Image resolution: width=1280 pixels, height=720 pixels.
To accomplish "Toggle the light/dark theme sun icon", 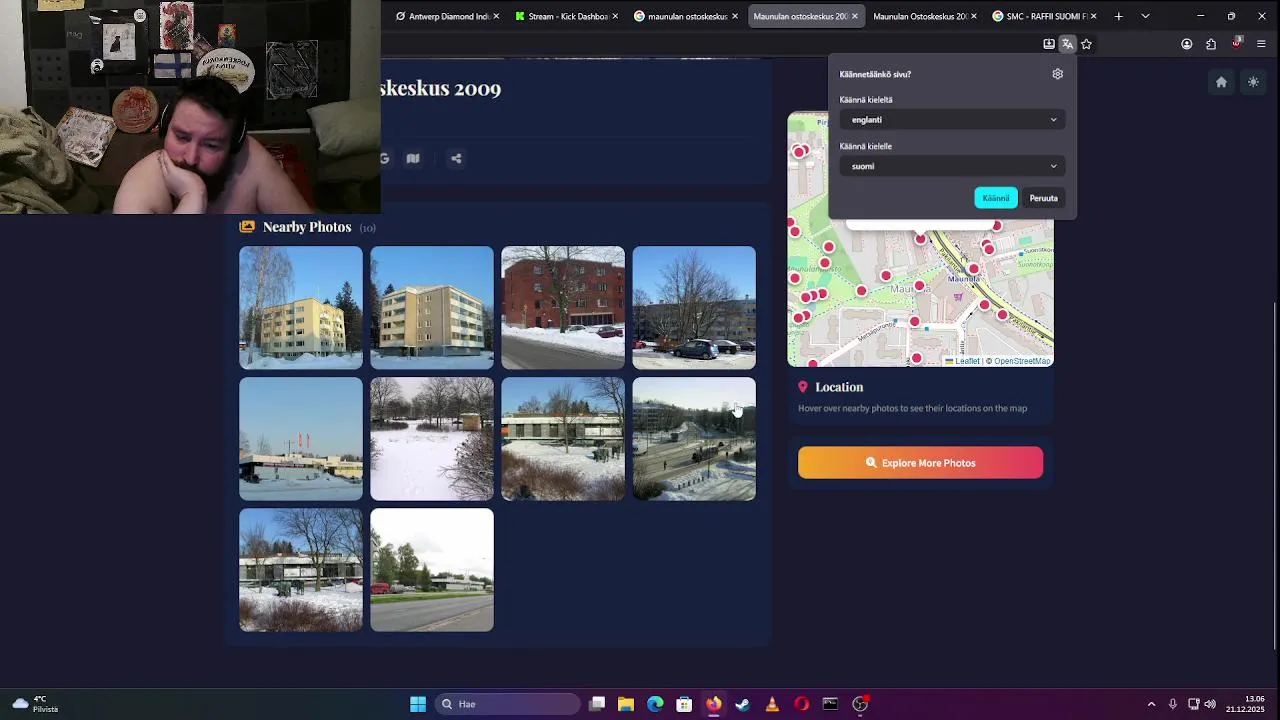I will coord(1253,82).
